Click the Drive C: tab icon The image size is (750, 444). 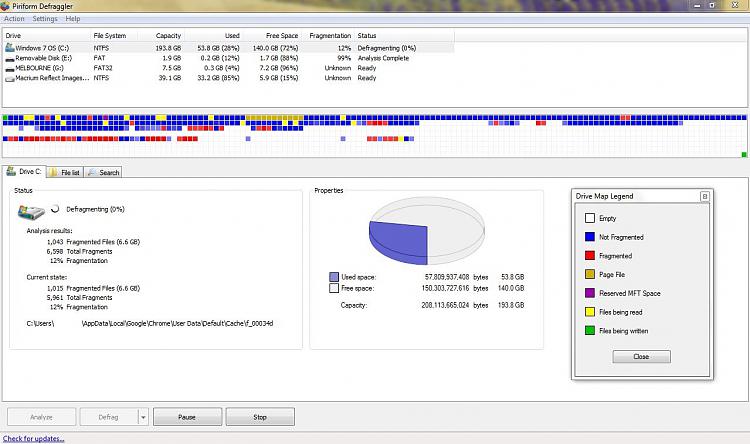pos(11,171)
